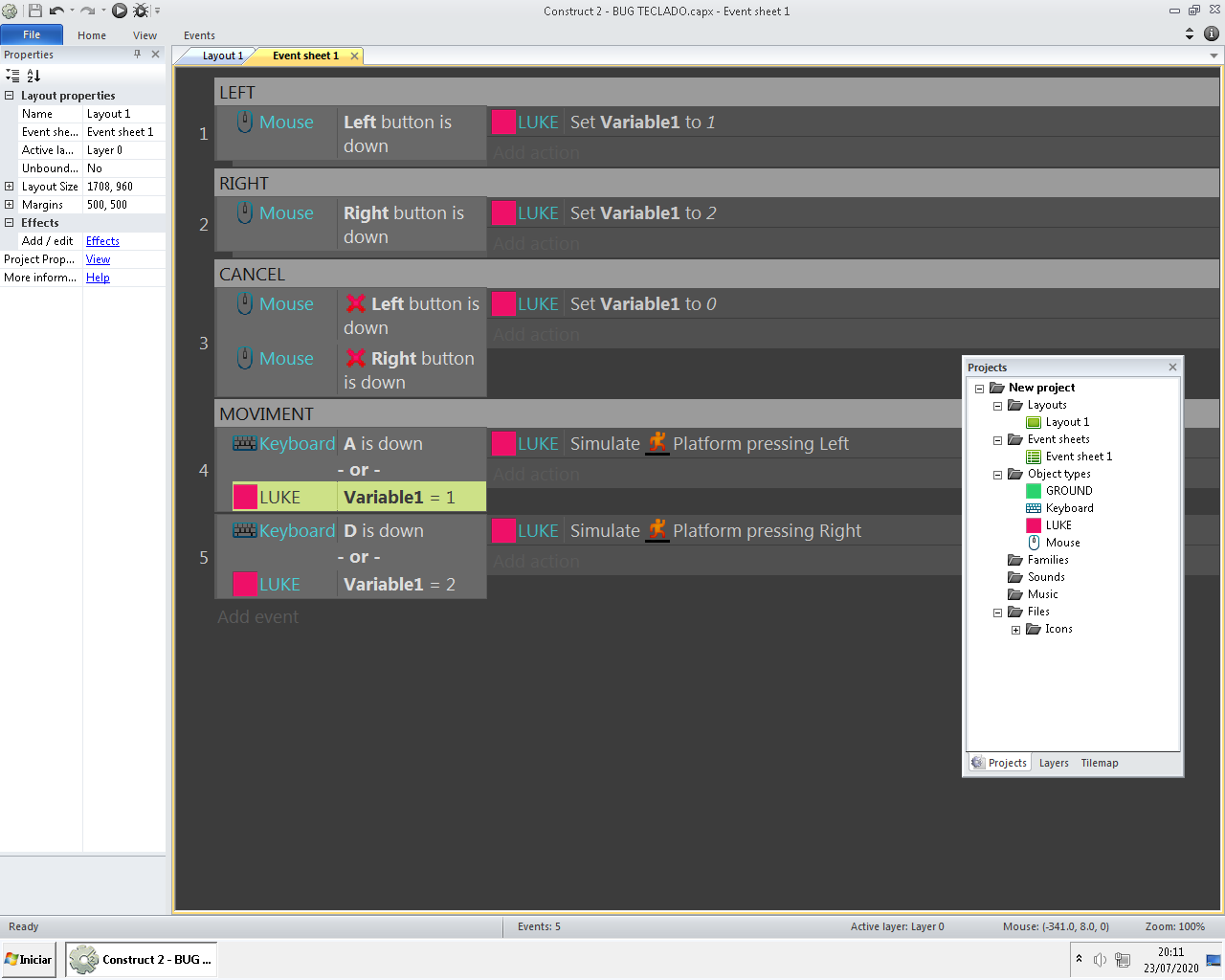Click the Redo arrow icon

click(x=87, y=11)
